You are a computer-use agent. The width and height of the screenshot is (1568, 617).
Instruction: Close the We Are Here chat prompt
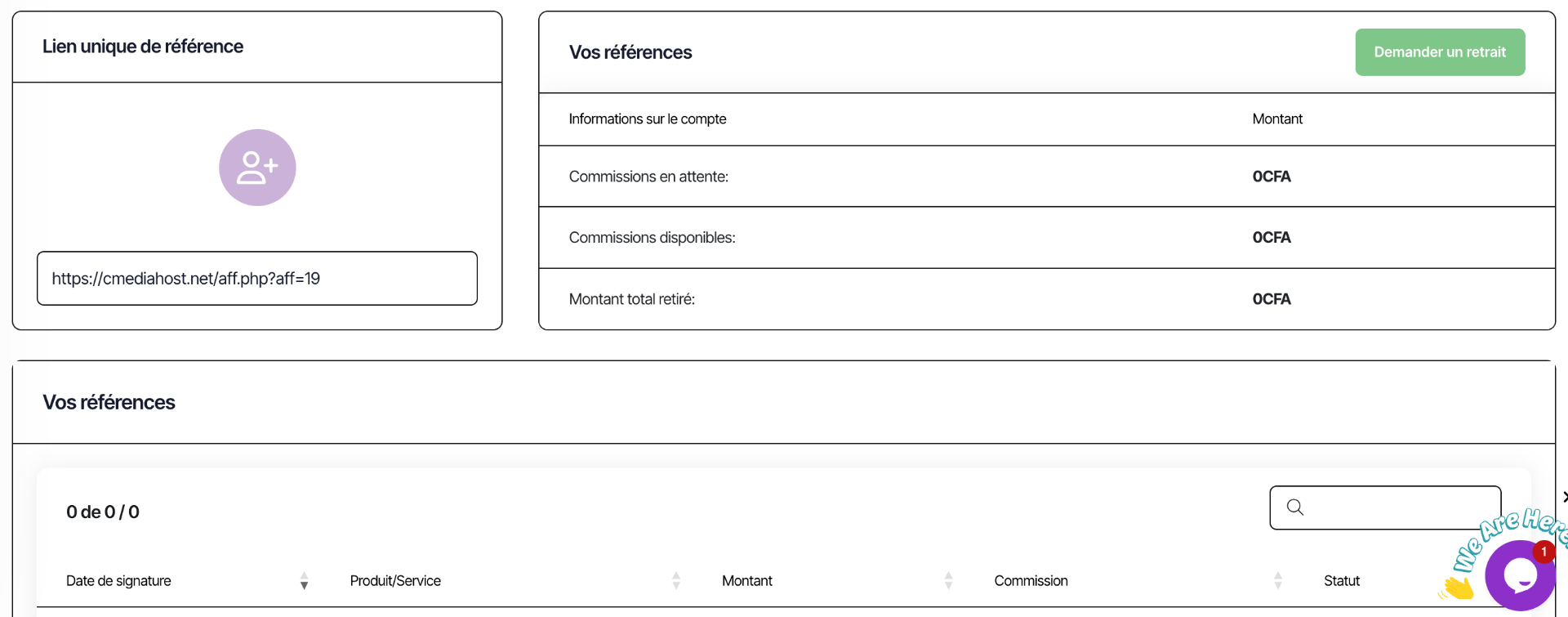pyautogui.click(x=1565, y=497)
